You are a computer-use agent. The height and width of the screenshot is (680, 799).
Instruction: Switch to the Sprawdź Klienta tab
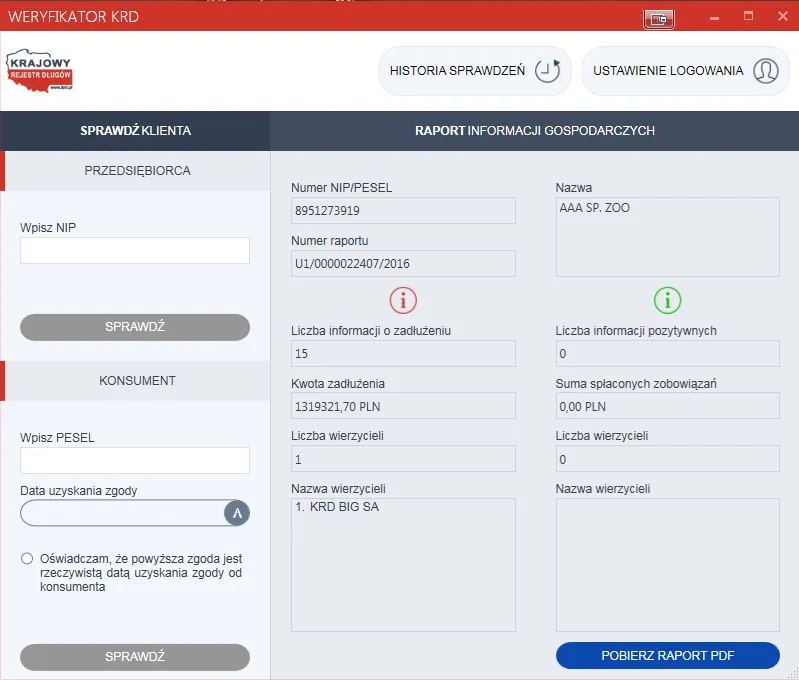pos(135,130)
